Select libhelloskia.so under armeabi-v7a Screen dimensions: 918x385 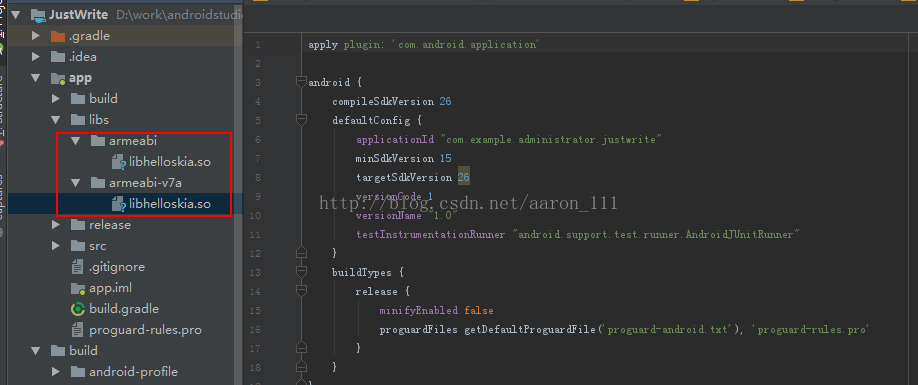(x=170, y=204)
